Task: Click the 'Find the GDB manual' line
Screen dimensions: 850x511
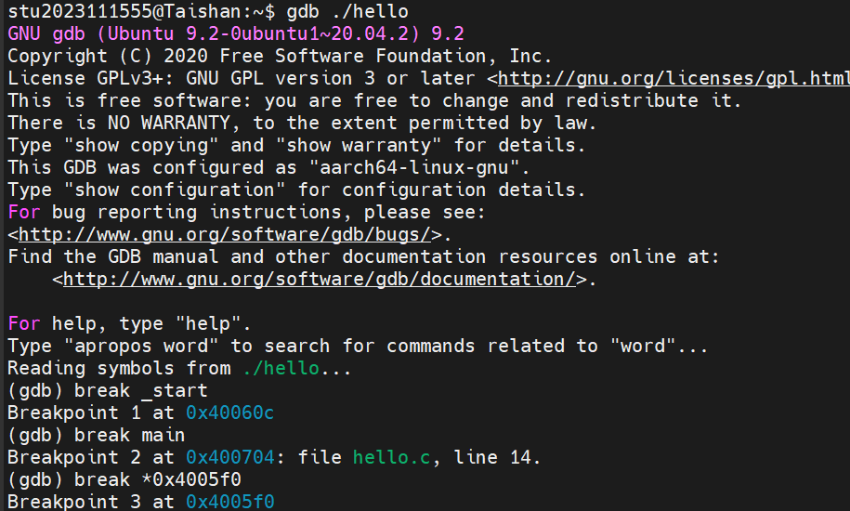Action: (x=363, y=257)
